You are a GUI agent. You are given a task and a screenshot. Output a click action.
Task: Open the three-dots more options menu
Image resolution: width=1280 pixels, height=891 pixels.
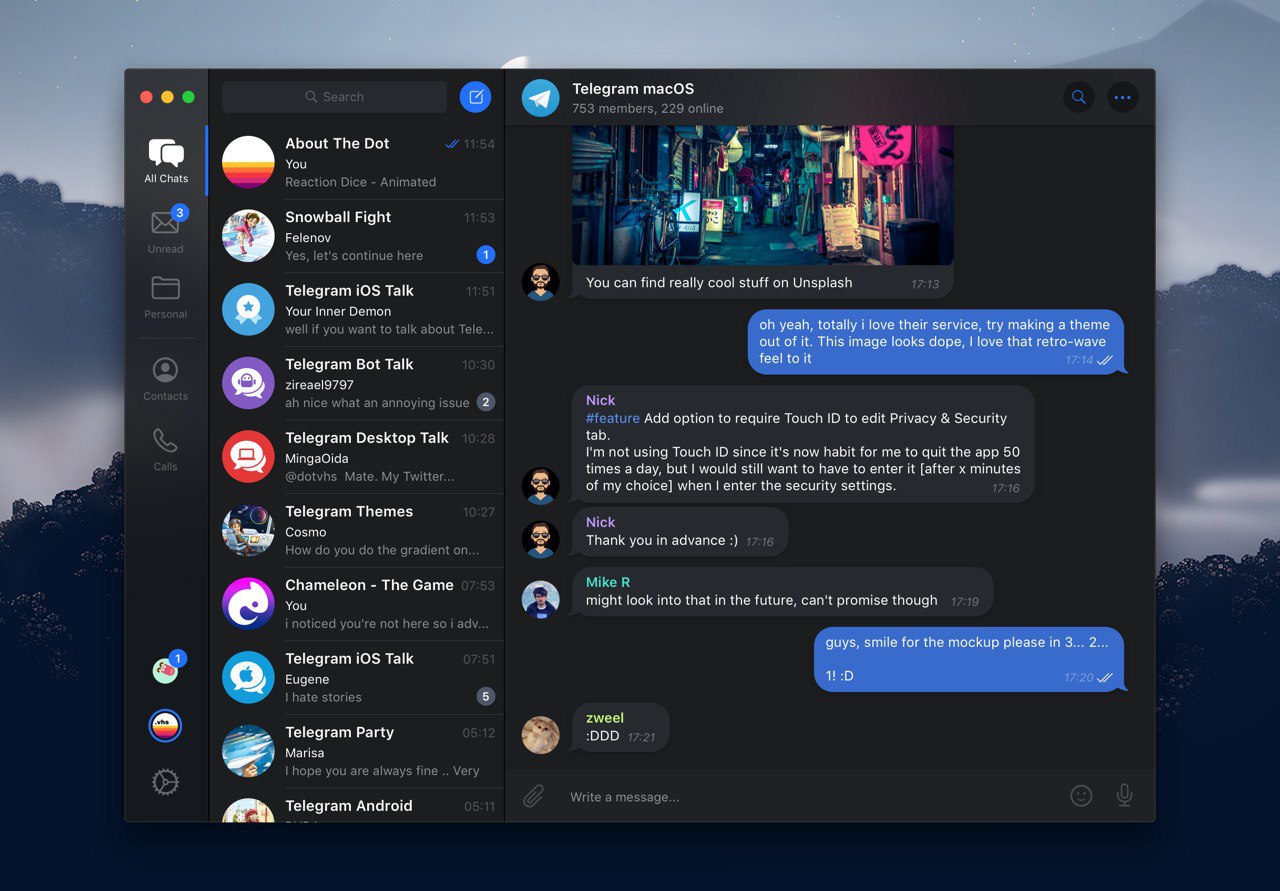point(1123,97)
